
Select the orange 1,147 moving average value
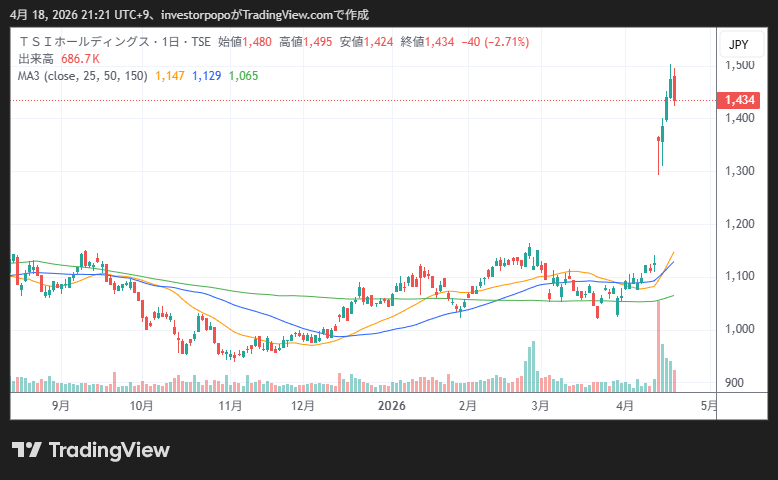(170, 76)
